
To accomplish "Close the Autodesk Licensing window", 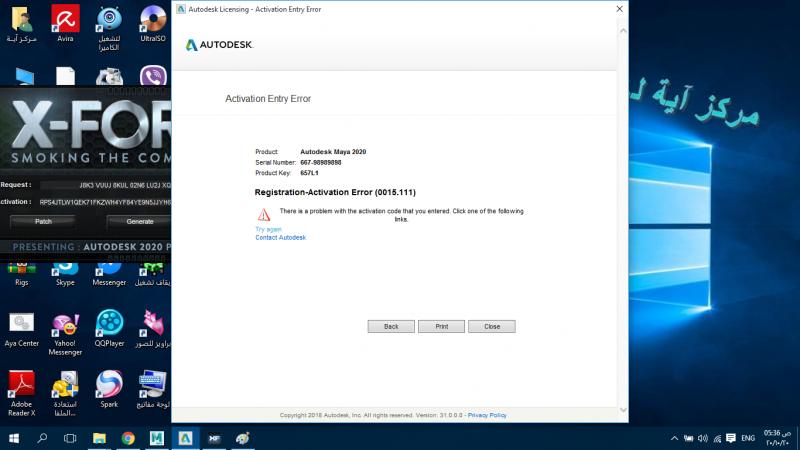I will 619,9.
